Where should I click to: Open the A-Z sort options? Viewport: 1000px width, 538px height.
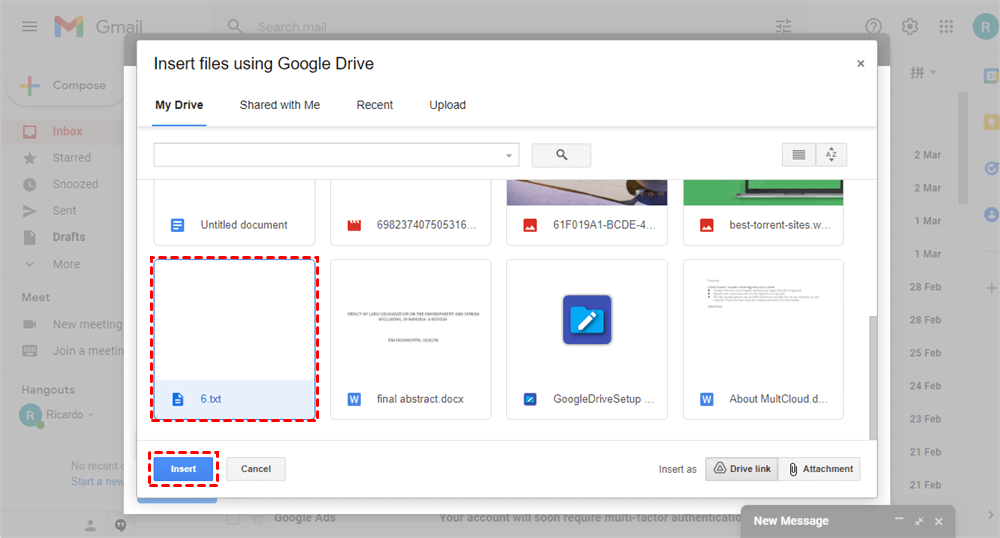pyautogui.click(x=832, y=155)
